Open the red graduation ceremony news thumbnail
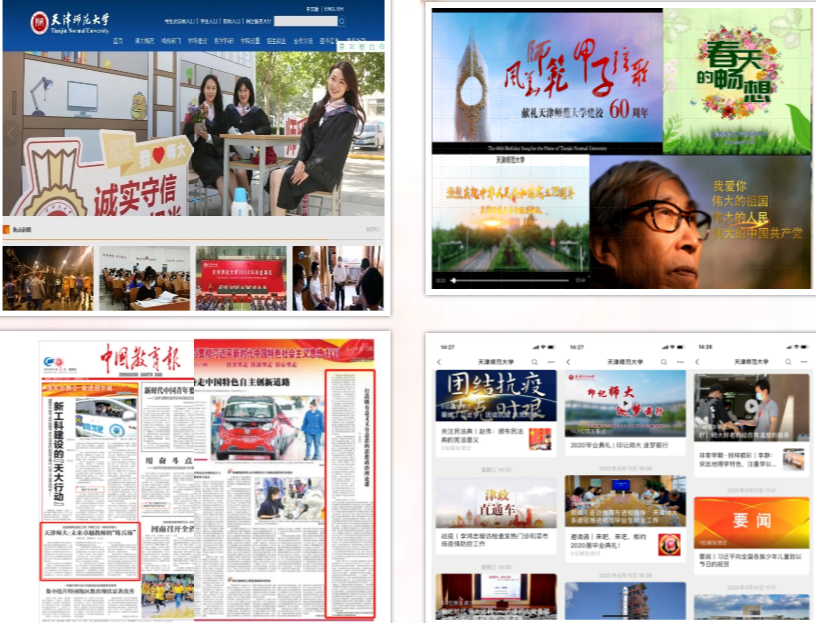This screenshot has height=623, width=816. click(x=241, y=278)
